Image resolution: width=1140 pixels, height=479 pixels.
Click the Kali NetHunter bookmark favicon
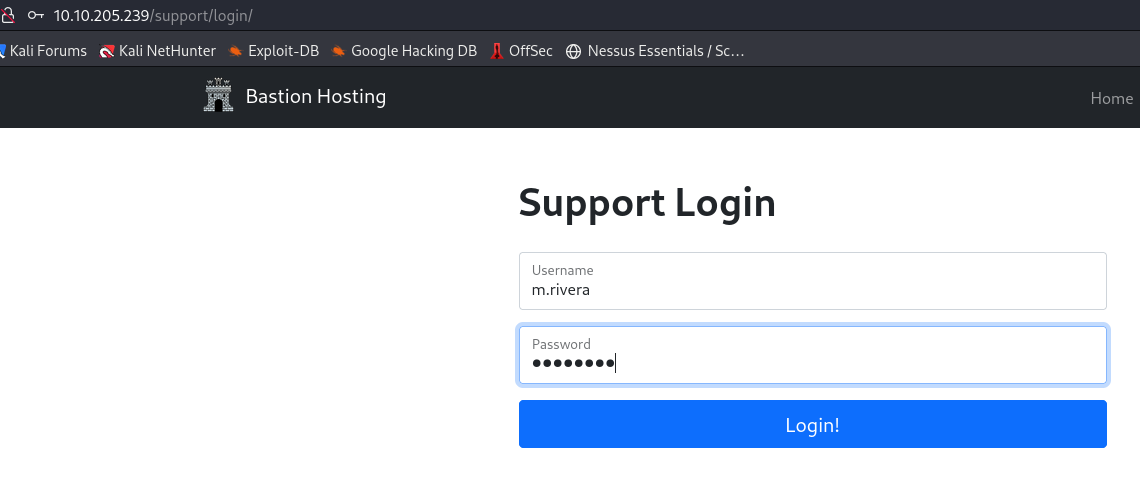click(107, 51)
